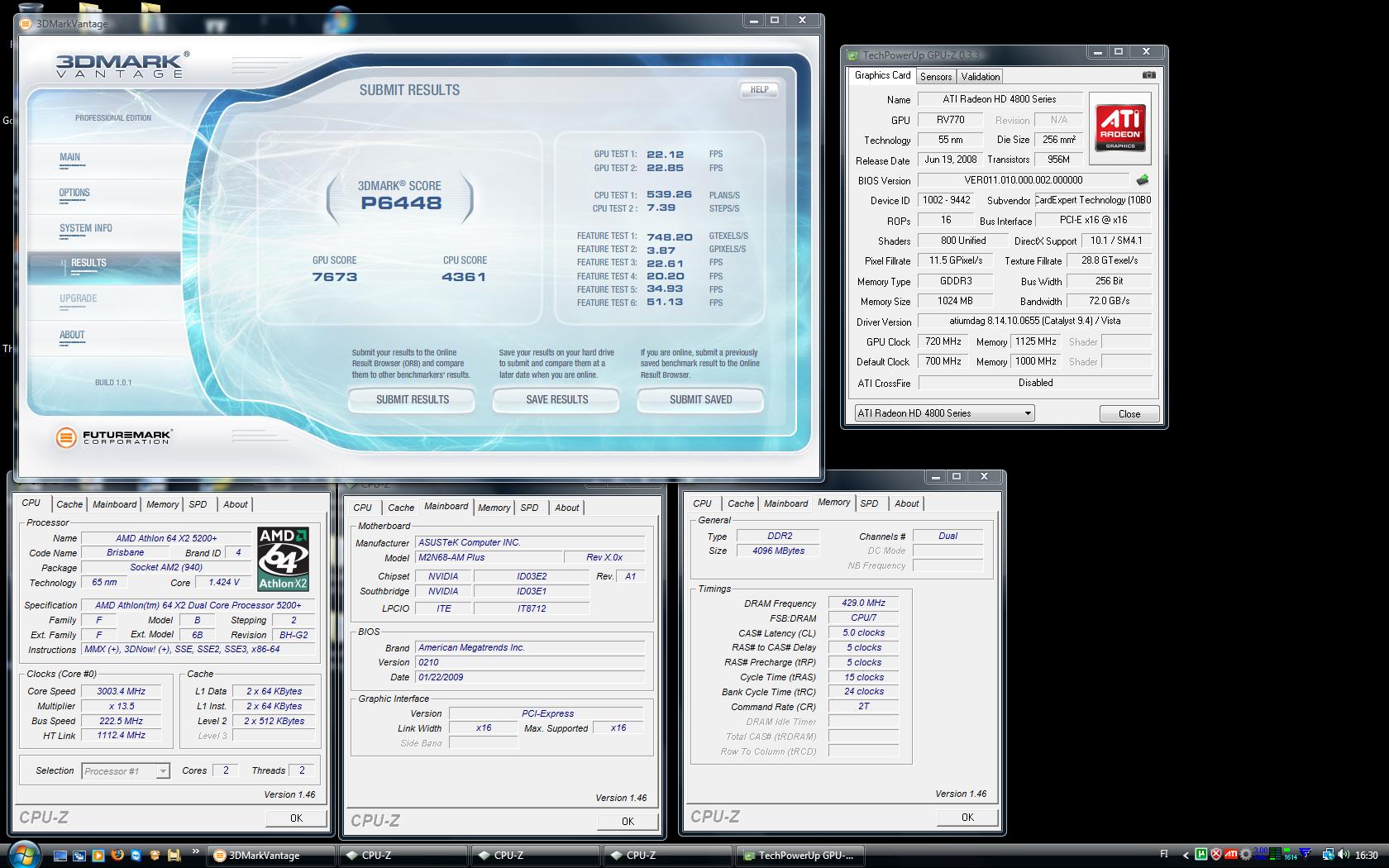
Task: Click the Memory Size 1024 MB field
Action: pyautogui.click(x=955, y=301)
